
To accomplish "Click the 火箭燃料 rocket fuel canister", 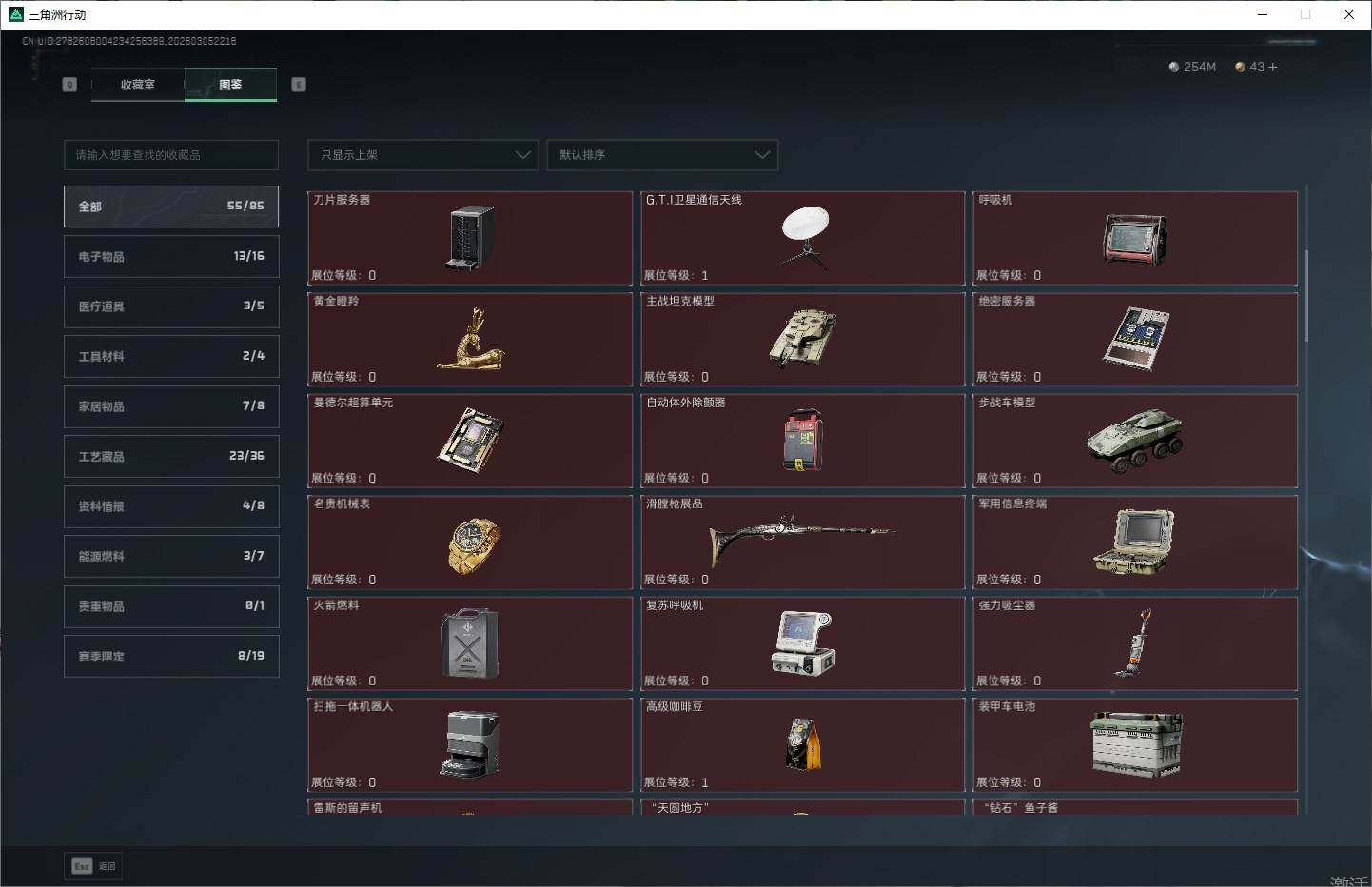I will (x=470, y=644).
